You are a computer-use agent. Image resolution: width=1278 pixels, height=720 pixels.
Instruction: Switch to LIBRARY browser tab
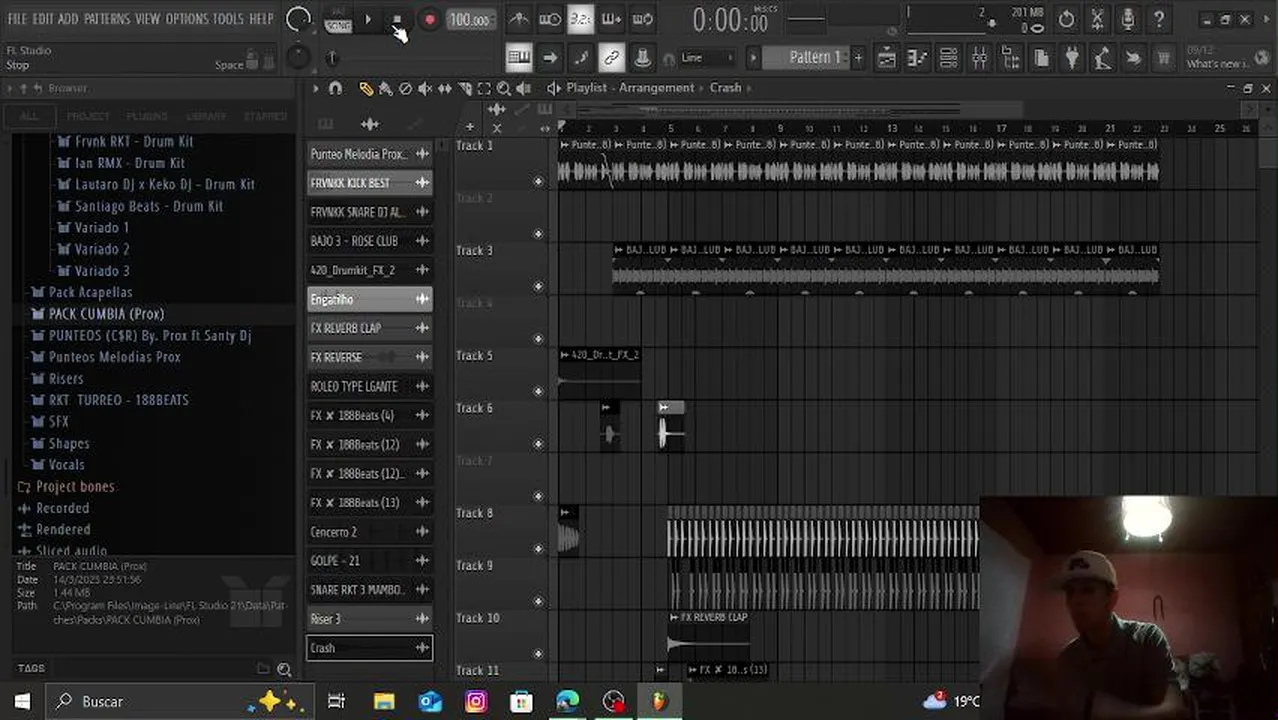(x=206, y=116)
